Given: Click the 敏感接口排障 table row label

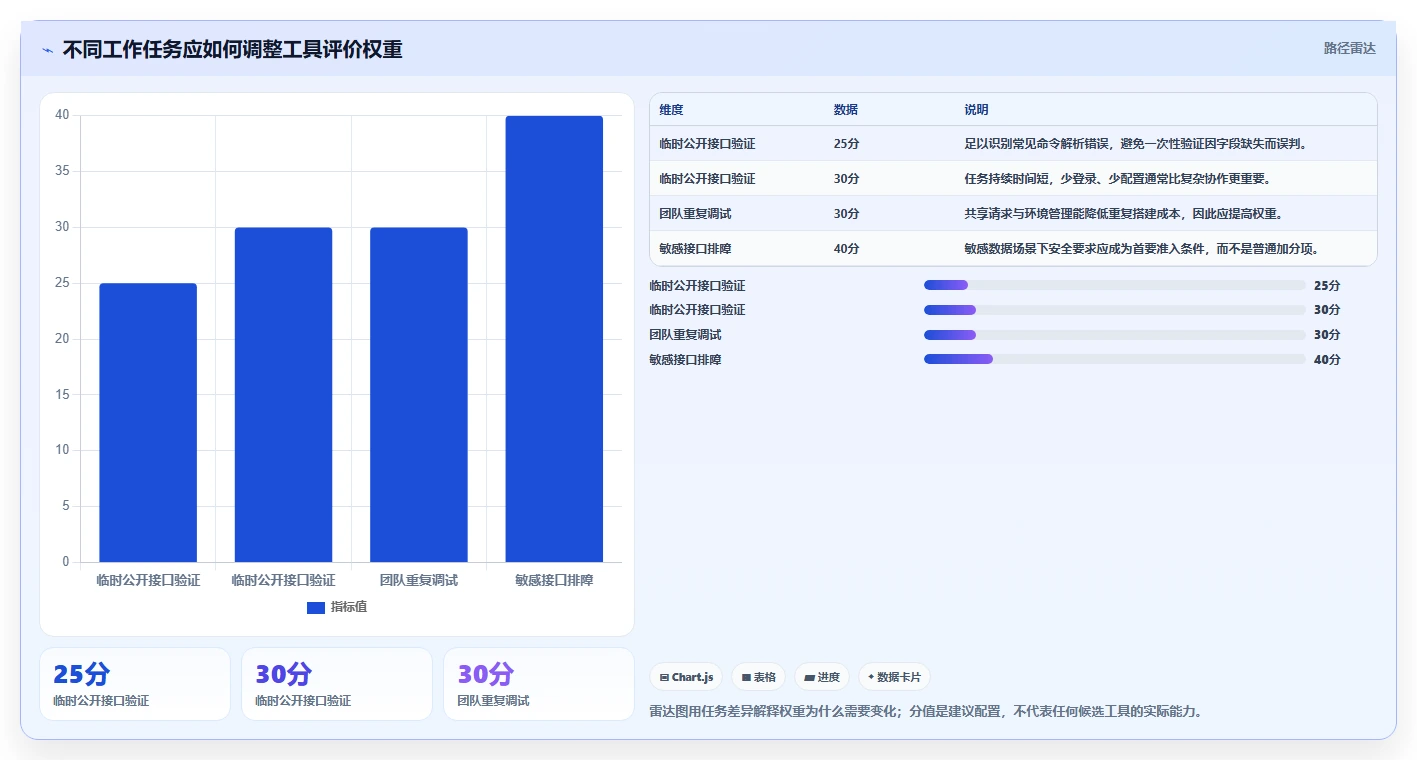Looking at the screenshot, I should tap(696, 248).
